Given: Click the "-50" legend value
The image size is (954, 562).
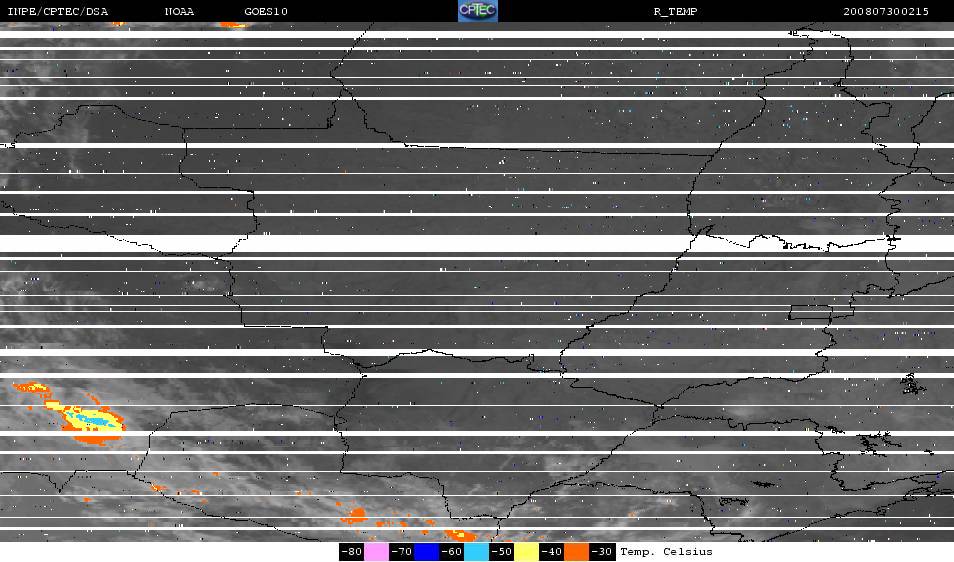Looking at the screenshot, I should tap(501, 552).
